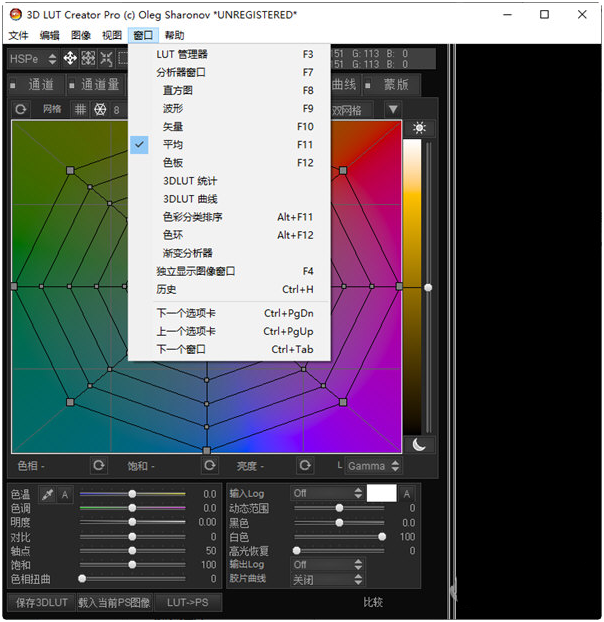Toggle the checked 平均 menu item
Viewport: 604px width, 622px height.
point(173,145)
